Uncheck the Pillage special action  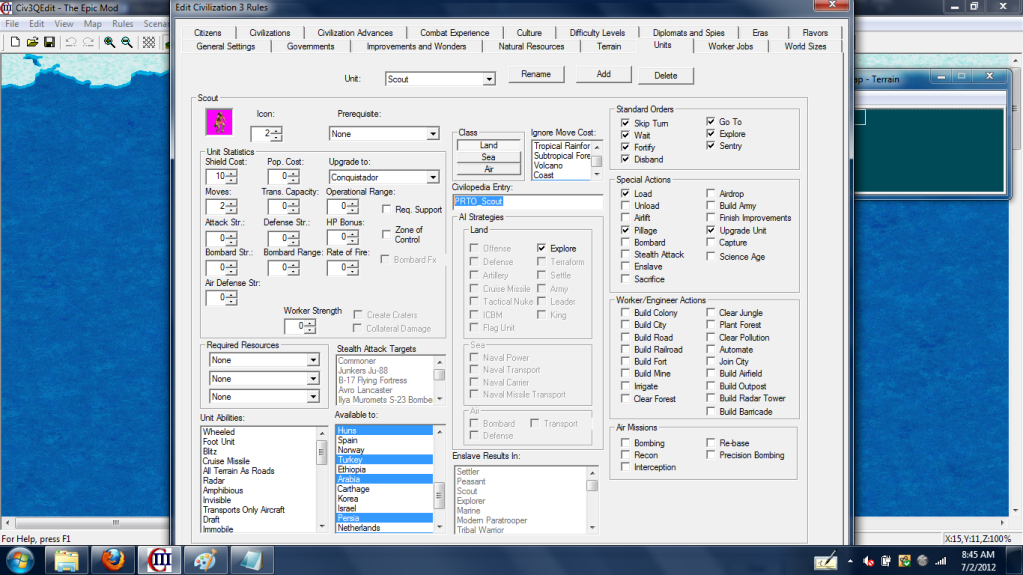coord(625,230)
